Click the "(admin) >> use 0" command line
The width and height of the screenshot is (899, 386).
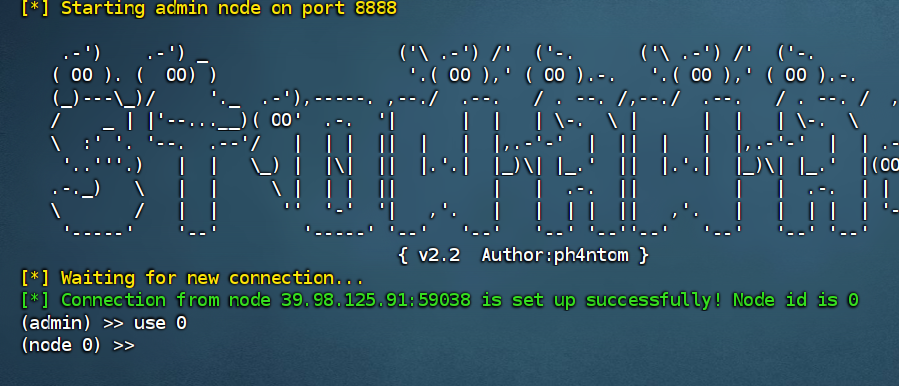103,323
